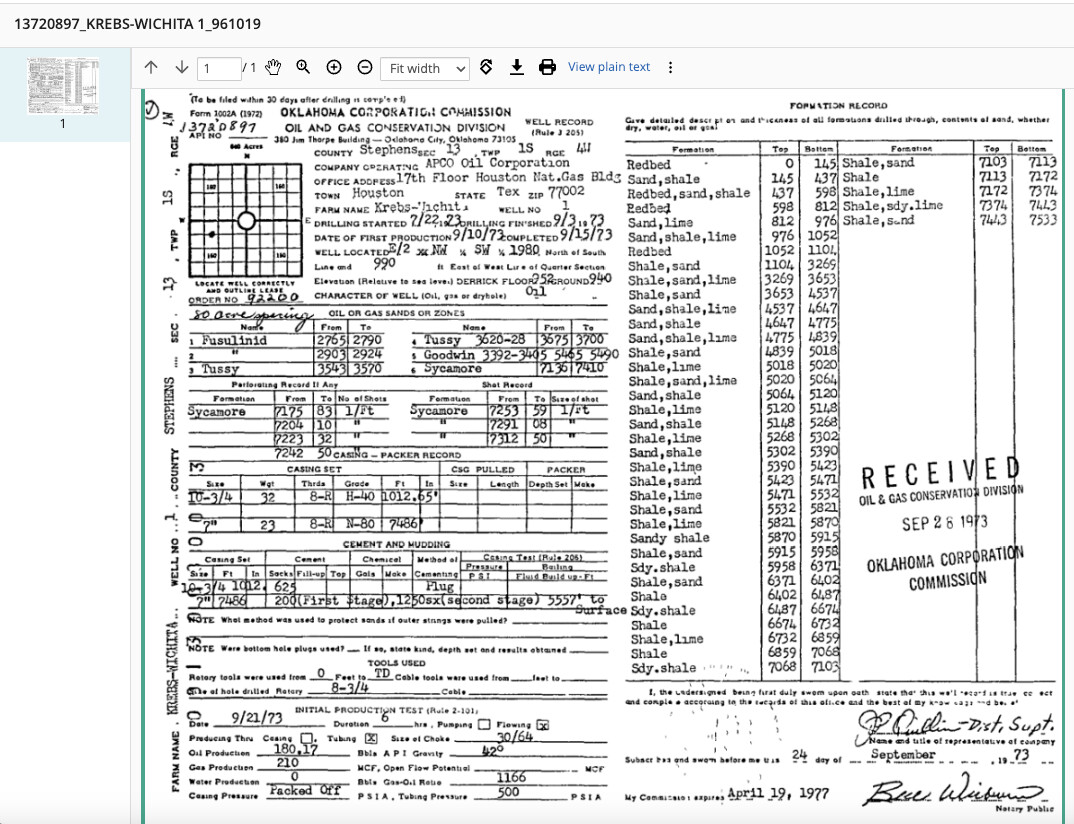Zoom in with the plus icon

tap(334, 67)
